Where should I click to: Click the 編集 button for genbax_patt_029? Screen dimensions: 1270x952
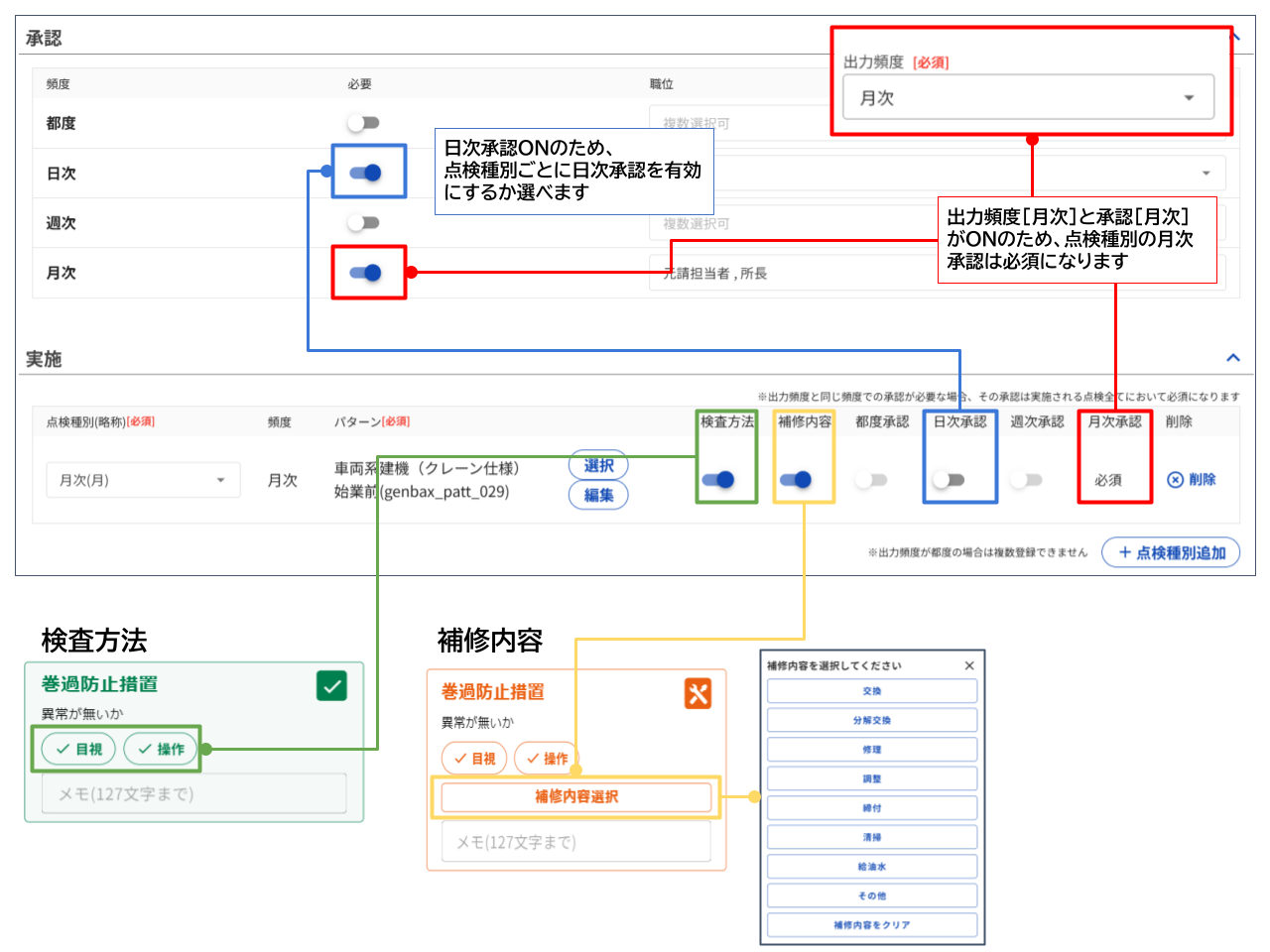click(598, 495)
